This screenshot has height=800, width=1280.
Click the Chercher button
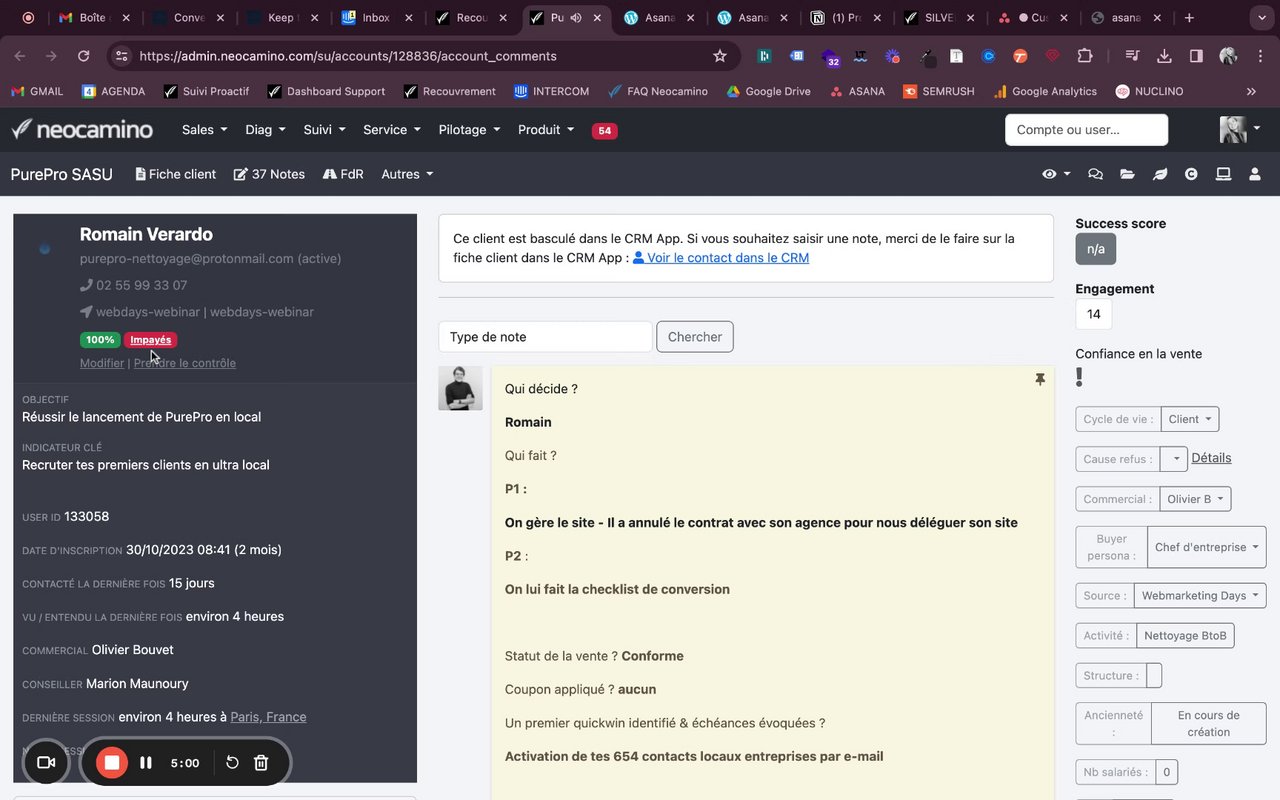coord(695,337)
